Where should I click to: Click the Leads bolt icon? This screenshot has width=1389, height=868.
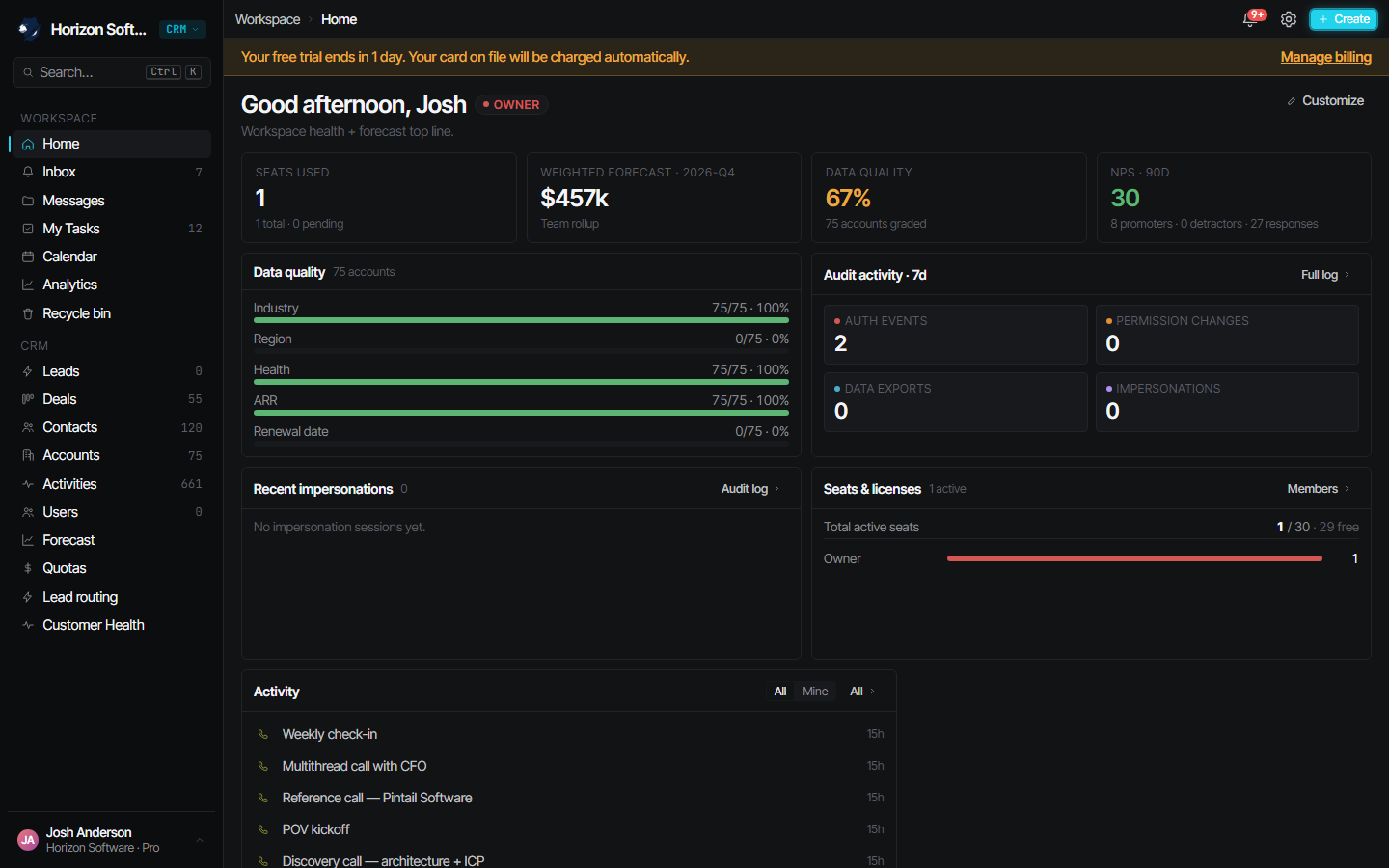pyautogui.click(x=28, y=371)
